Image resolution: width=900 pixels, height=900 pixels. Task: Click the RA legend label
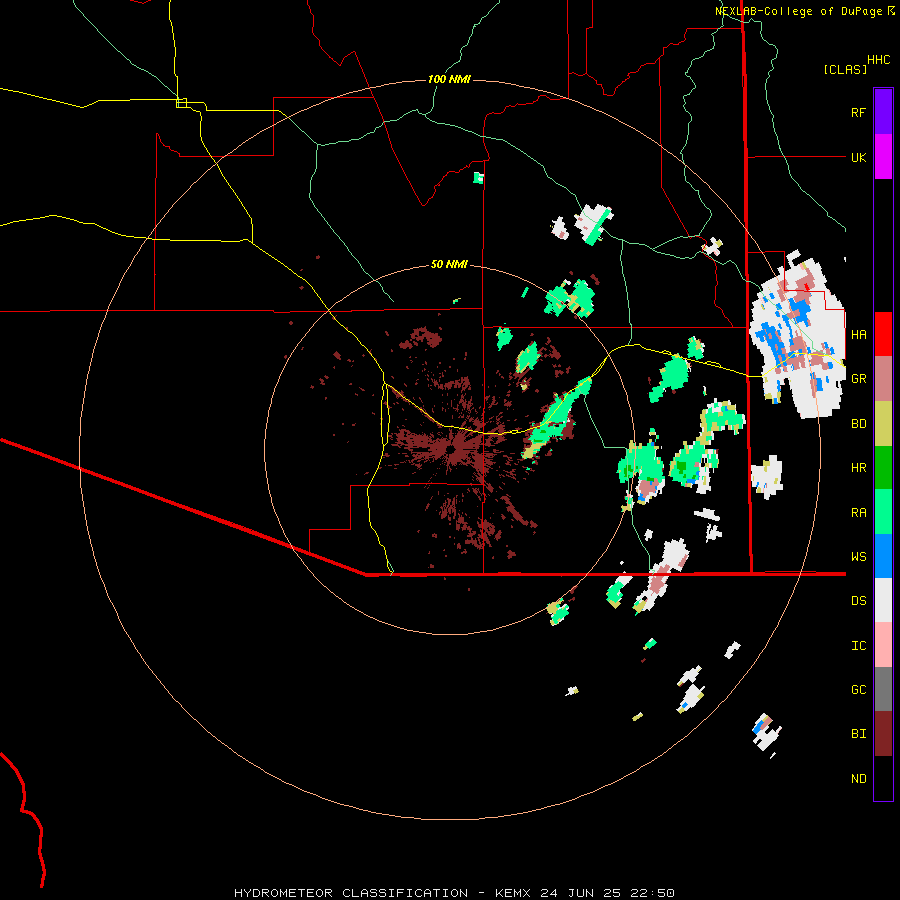[x=858, y=512]
